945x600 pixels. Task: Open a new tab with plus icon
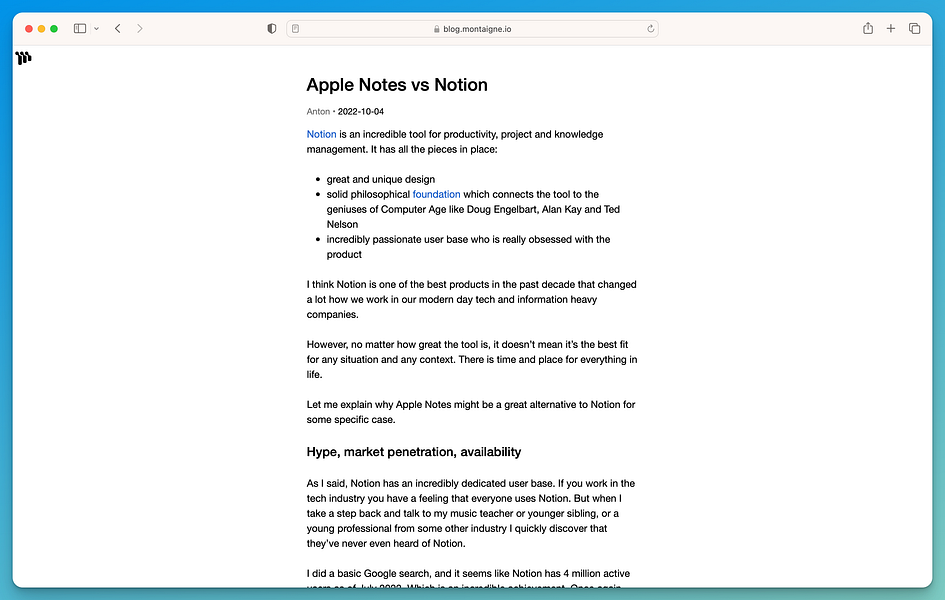click(891, 28)
